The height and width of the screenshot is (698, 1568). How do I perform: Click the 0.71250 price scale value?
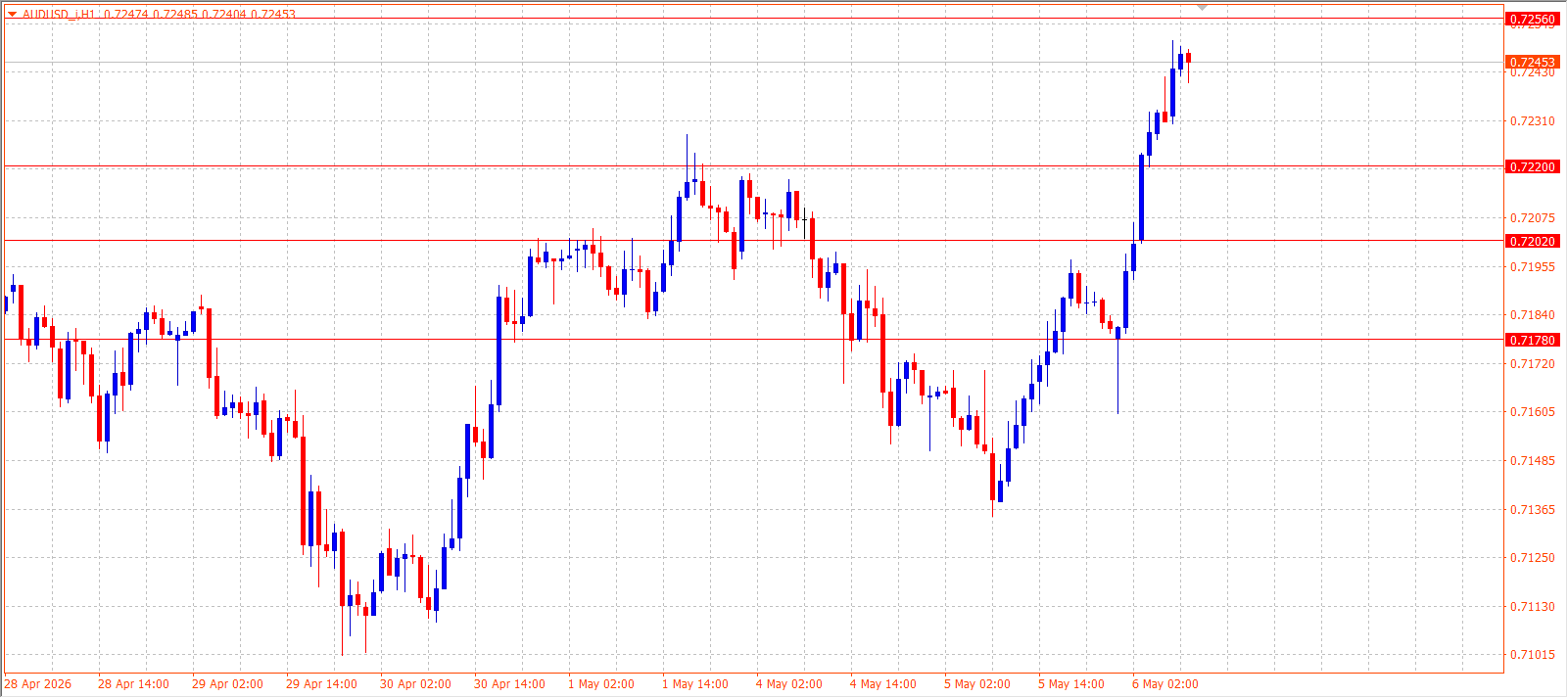pyautogui.click(x=1533, y=558)
